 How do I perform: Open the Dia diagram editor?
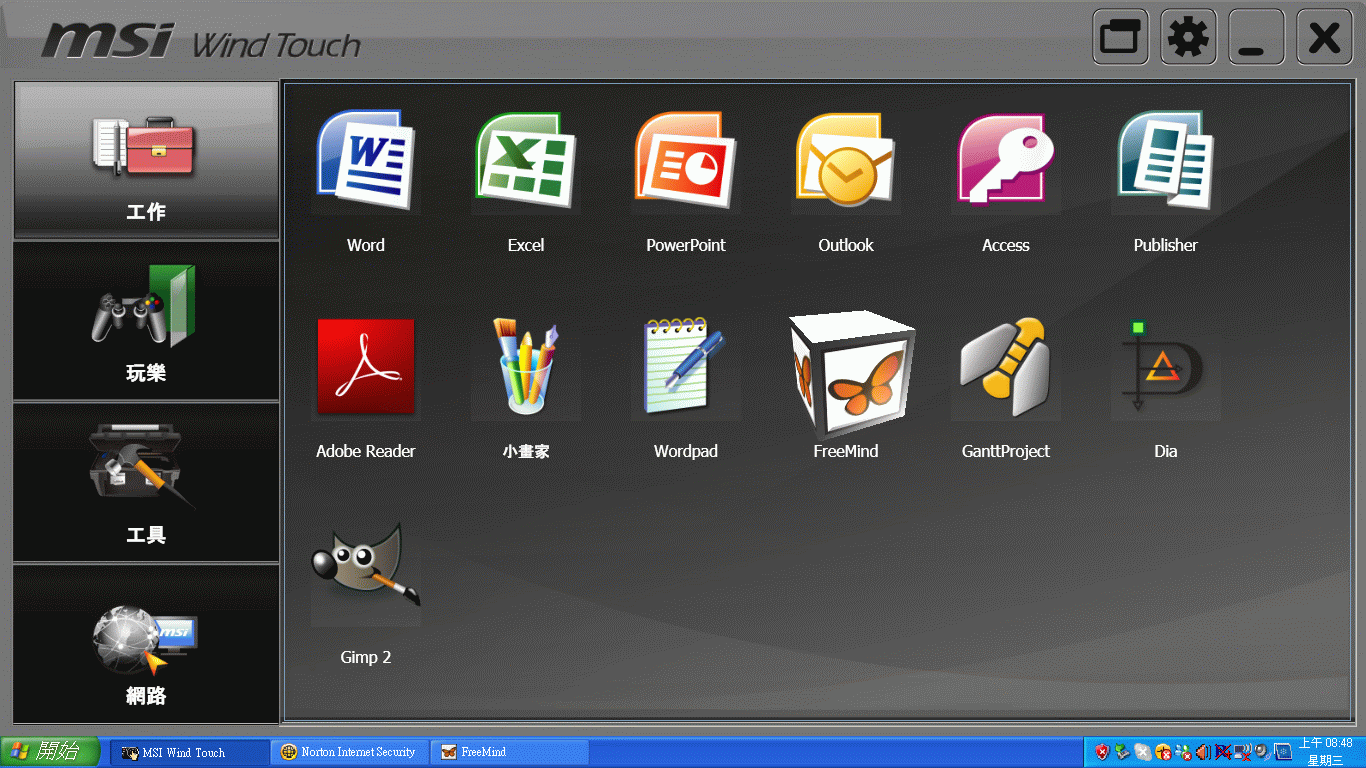1166,367
